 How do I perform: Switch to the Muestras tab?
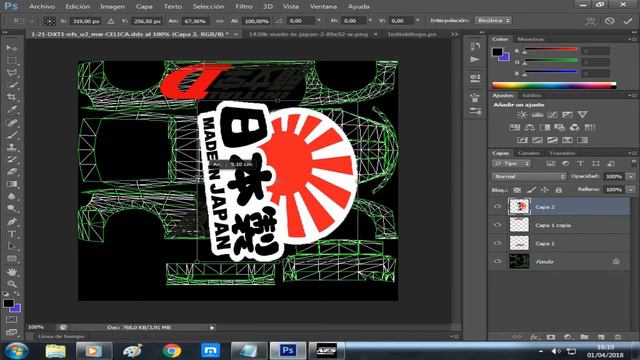531,39
